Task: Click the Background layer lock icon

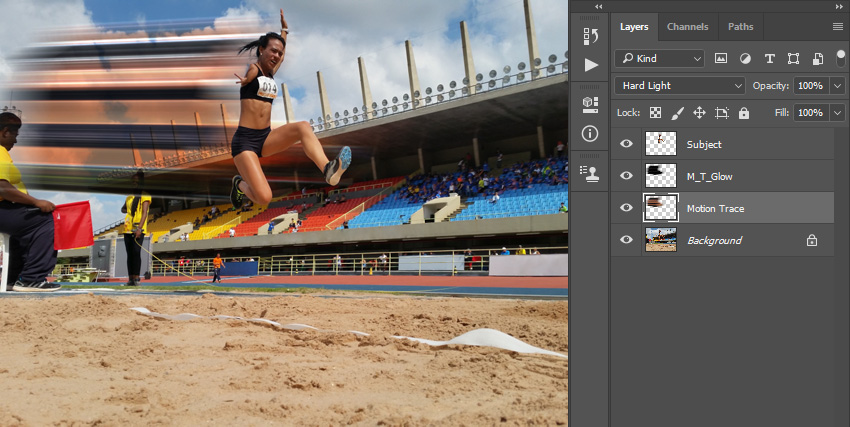Action: [812, 240]
